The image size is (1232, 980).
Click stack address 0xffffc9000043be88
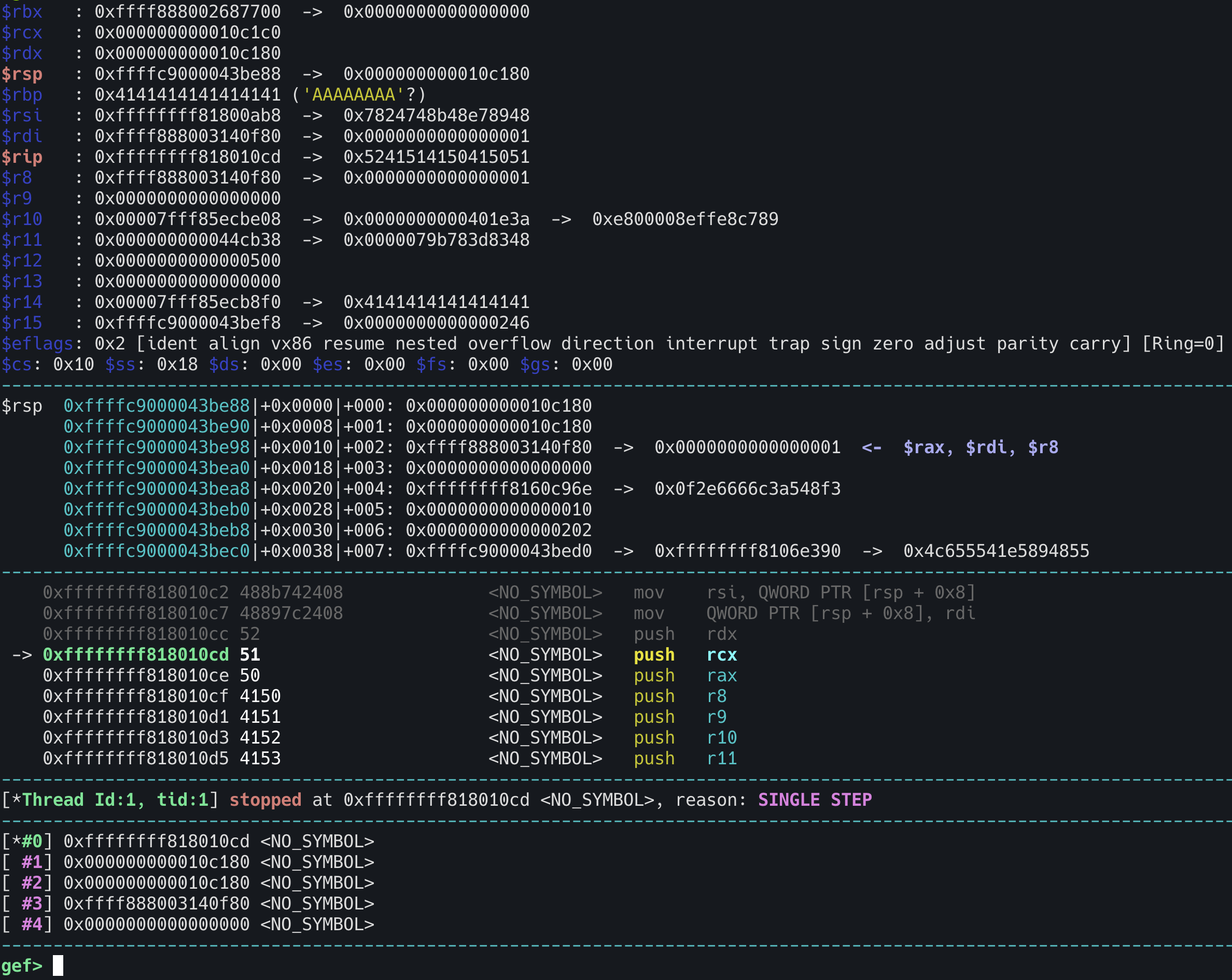(x=157, y=405)
